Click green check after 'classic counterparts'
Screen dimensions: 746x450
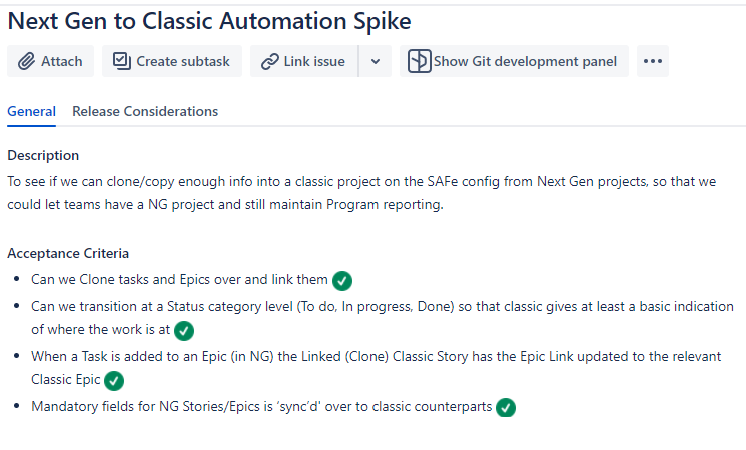click(506, 407)
